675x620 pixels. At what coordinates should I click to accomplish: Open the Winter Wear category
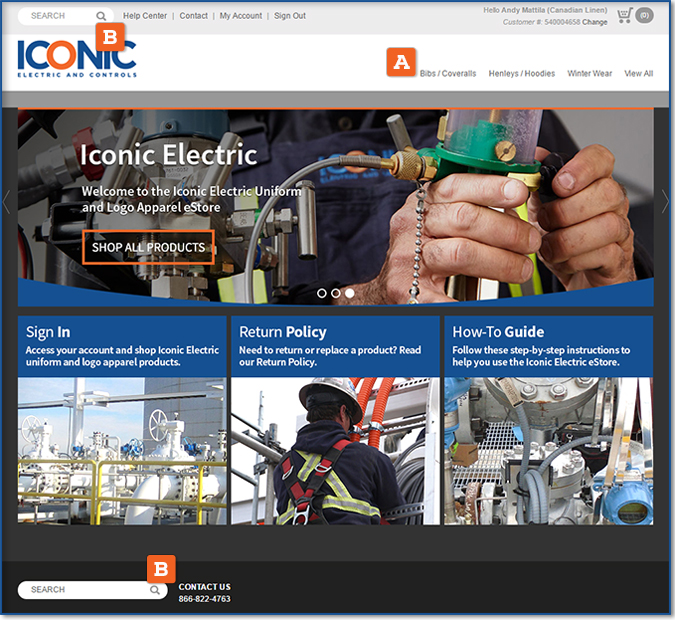tap(589, 74)
